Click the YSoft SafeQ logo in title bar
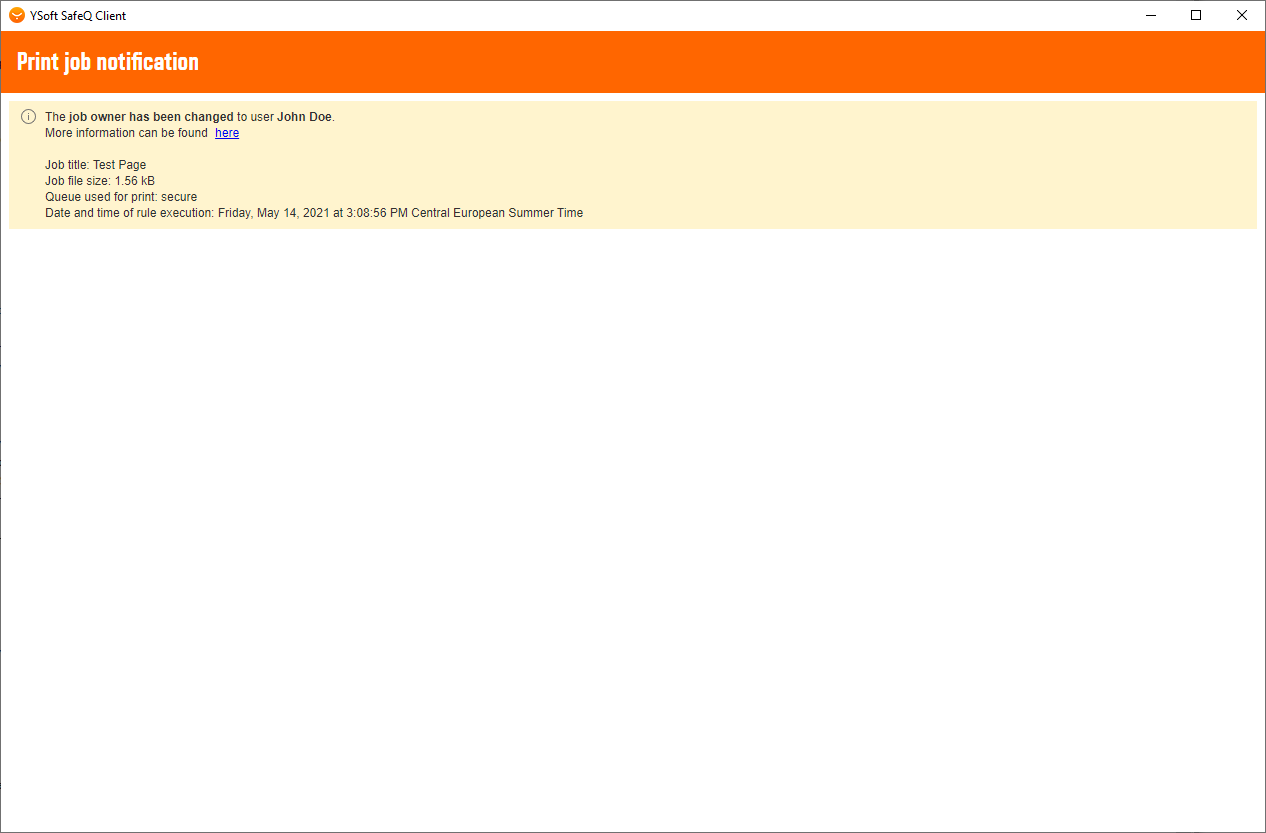 point(17,15)
